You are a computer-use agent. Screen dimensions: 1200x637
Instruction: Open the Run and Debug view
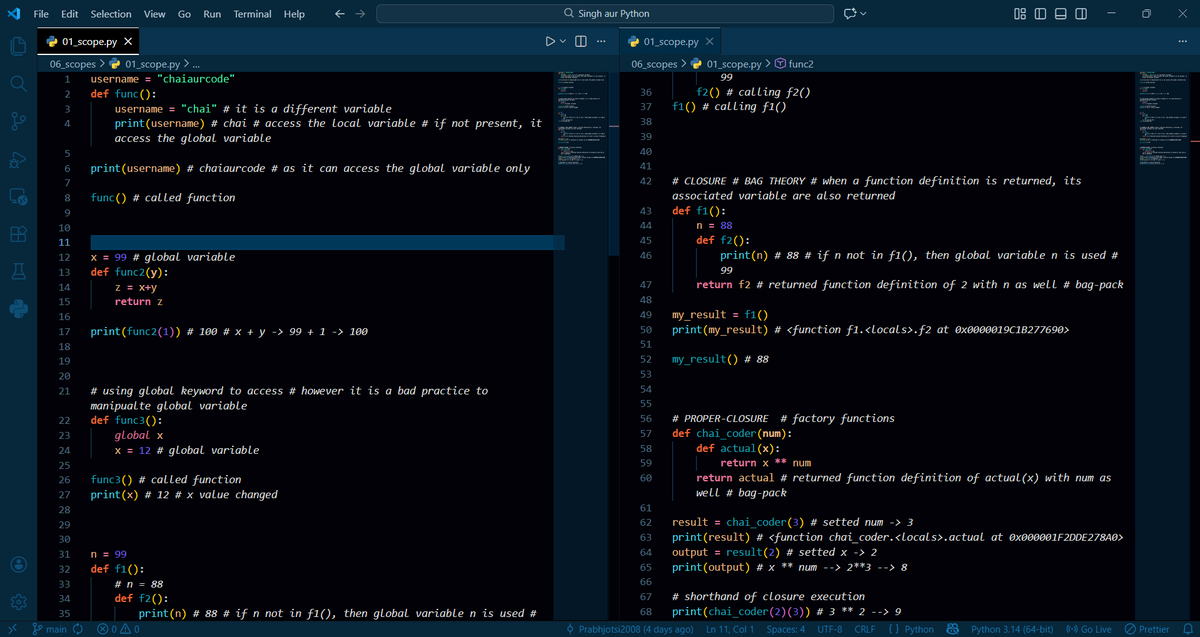[x=18, y=161]
